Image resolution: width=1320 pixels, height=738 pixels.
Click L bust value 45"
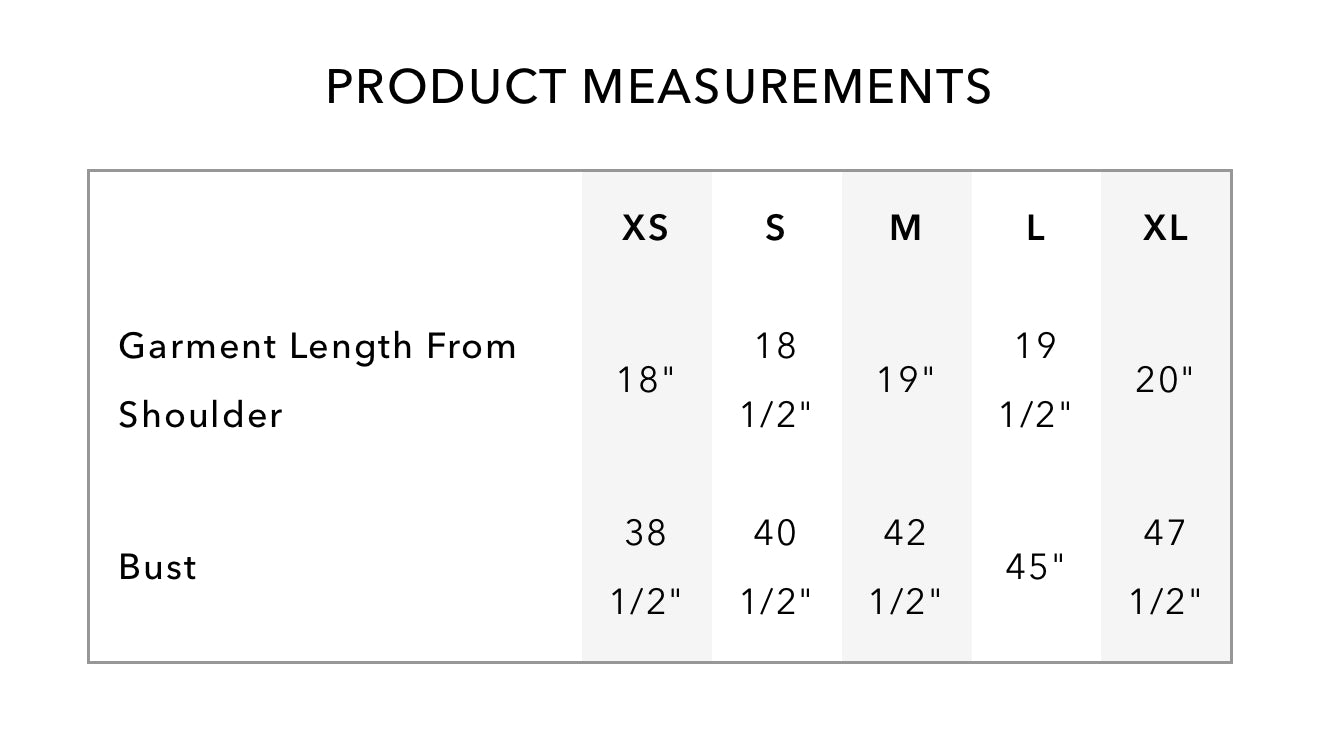click(1036, 567)
